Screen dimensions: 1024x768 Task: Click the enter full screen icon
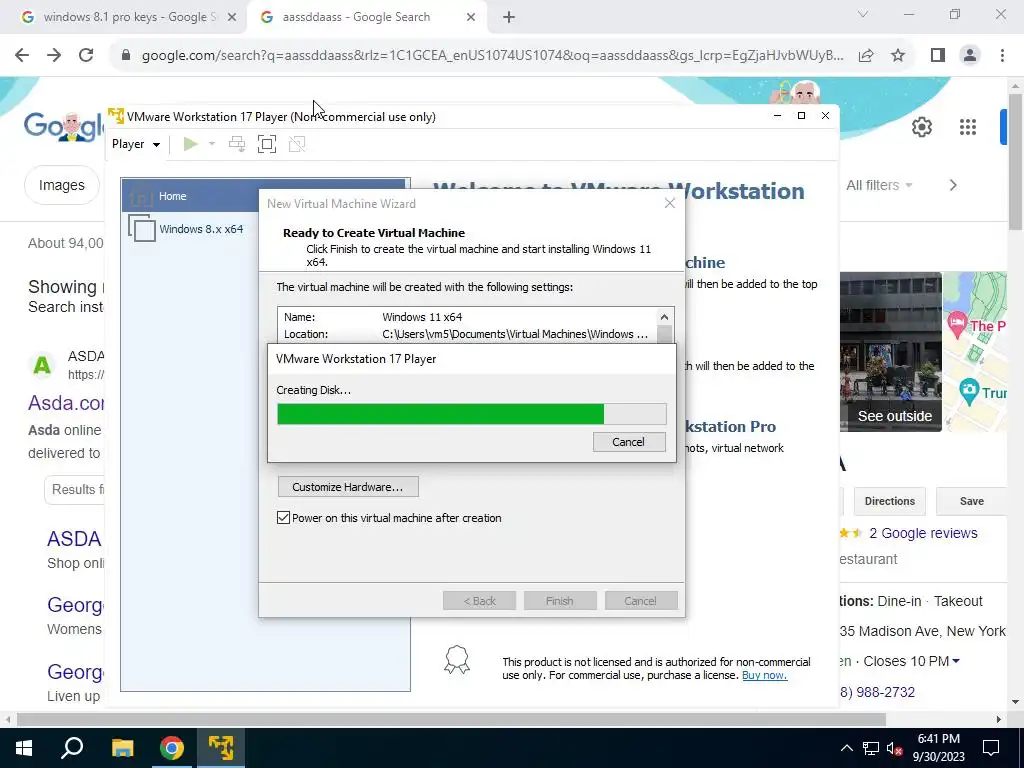click(267, 144)
